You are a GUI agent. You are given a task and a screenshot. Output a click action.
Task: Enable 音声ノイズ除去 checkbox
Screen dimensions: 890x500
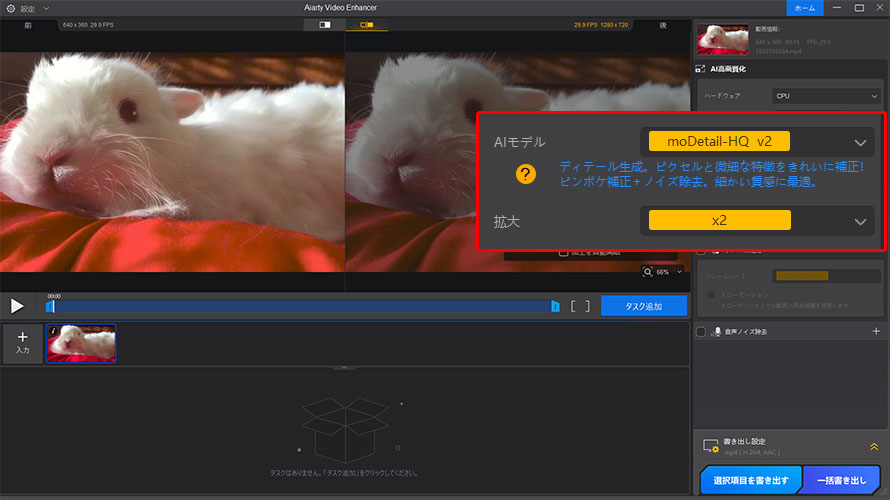click(x=701, y=331)
